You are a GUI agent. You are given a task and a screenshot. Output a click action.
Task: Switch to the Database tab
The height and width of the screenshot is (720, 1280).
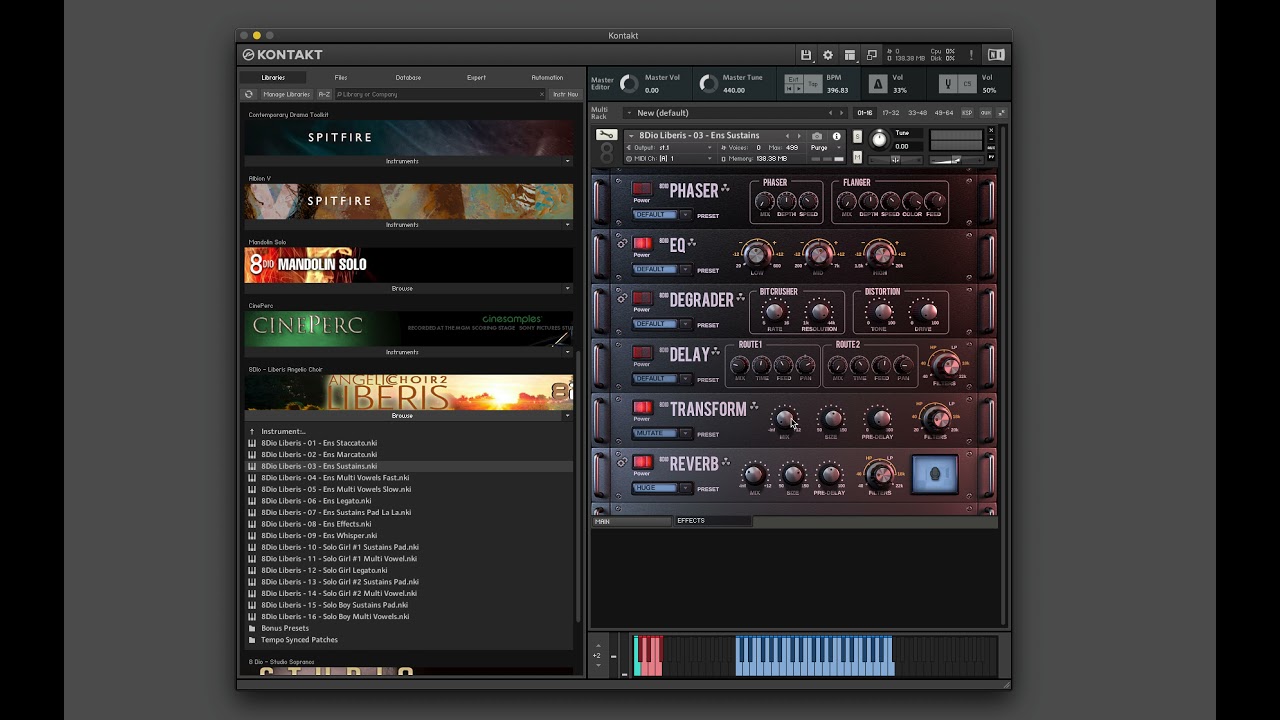tap(408, 77)
